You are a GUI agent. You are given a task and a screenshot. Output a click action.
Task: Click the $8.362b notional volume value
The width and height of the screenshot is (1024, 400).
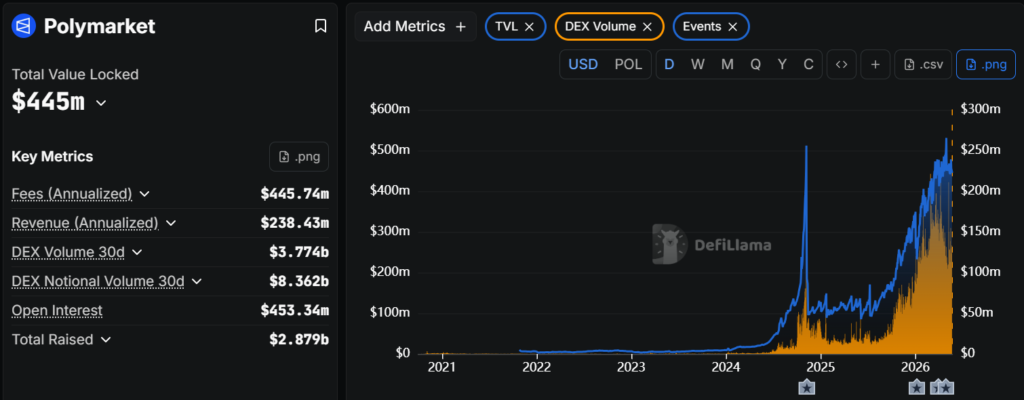coord(299,282)
